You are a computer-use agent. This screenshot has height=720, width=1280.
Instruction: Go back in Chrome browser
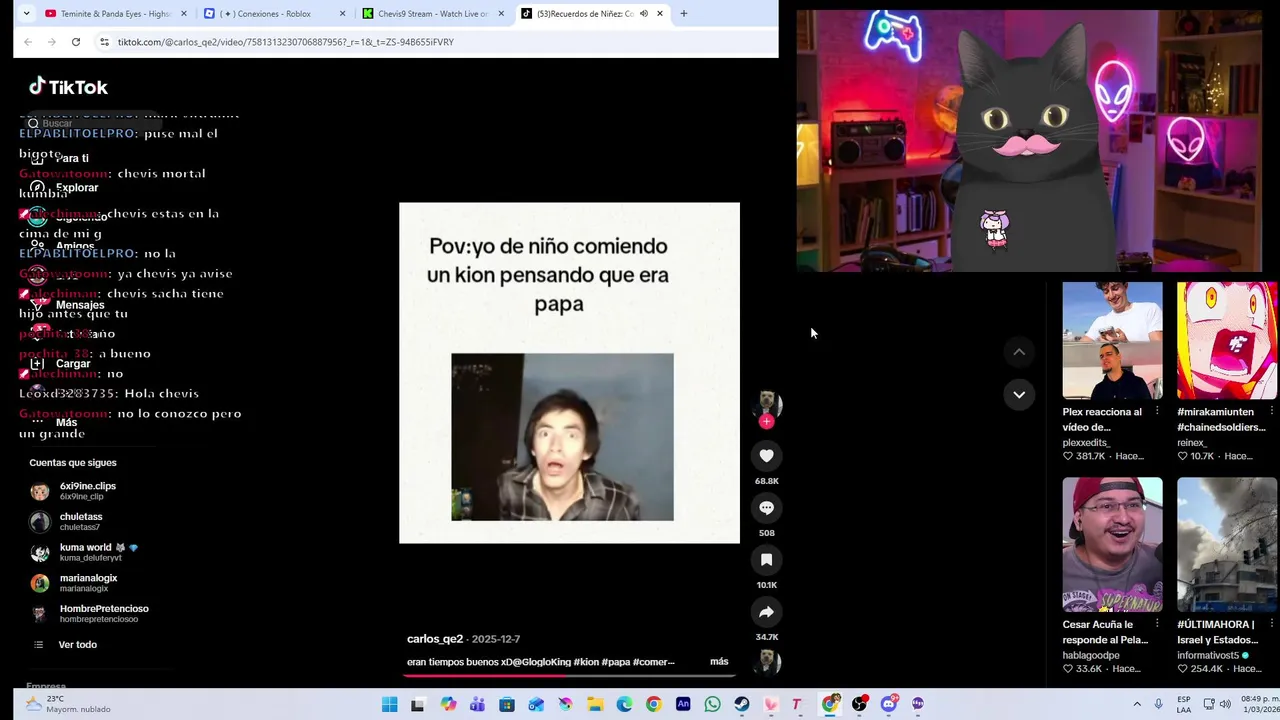pos(28,42)
